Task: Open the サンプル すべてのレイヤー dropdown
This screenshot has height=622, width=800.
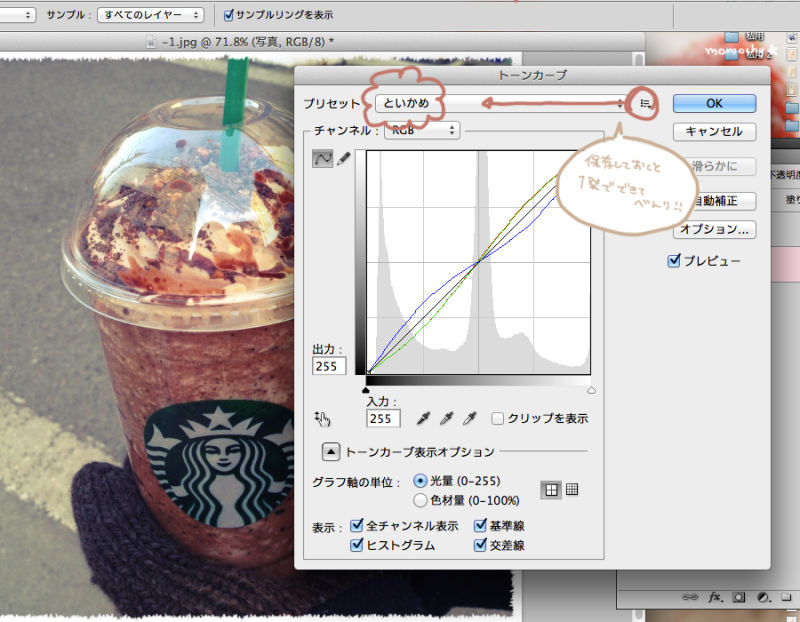Action: point(151,15)
